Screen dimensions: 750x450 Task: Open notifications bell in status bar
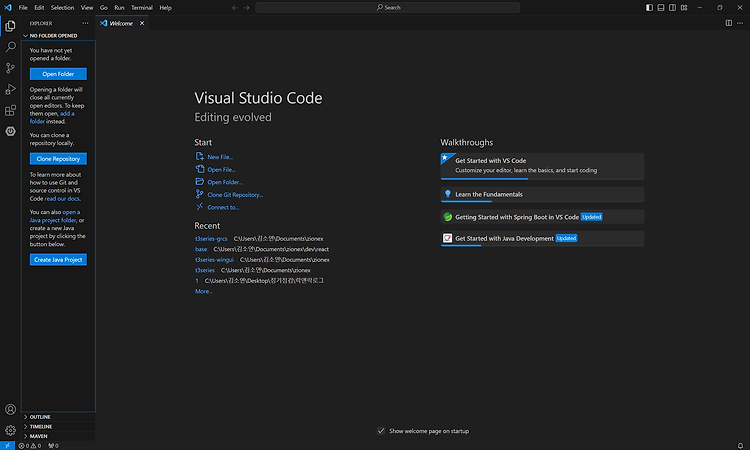tap(740, 446)
